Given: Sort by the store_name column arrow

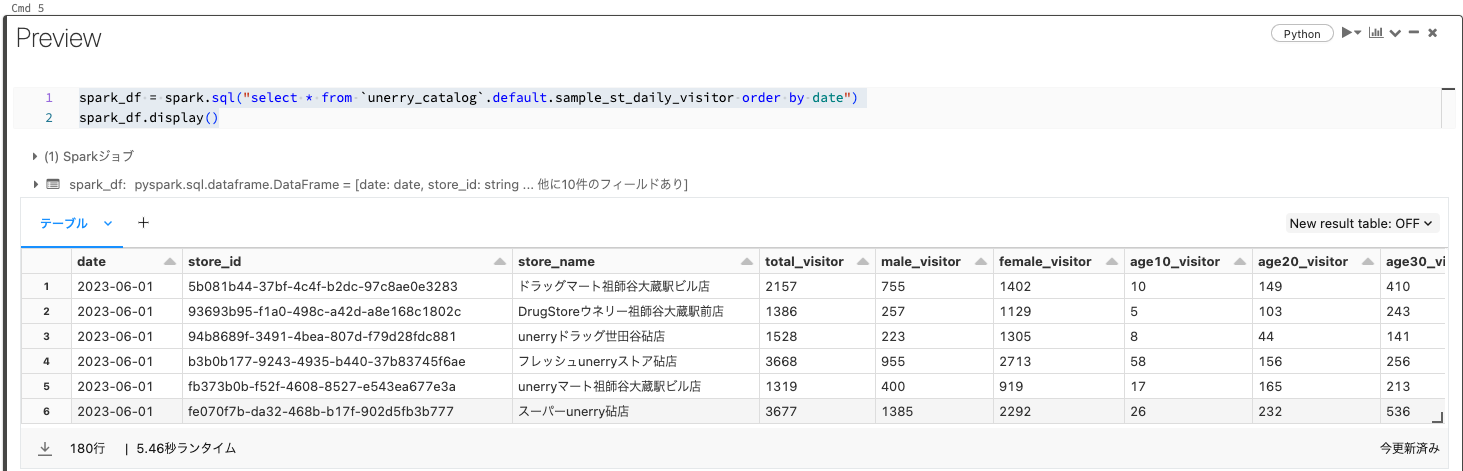Looking at the screenshot, I should point(746,262).
